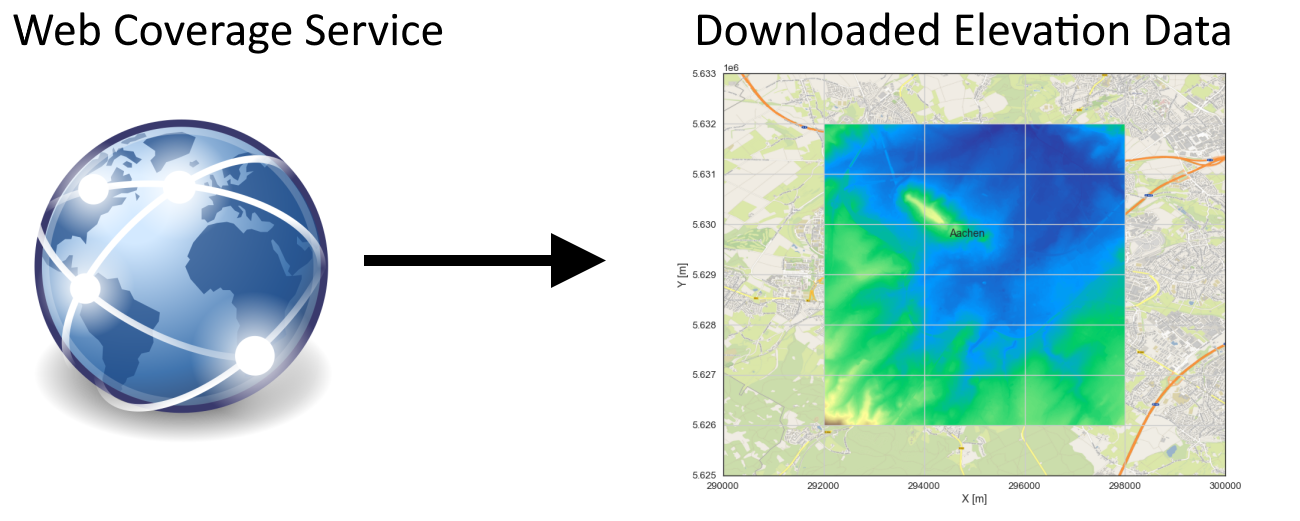Select the "Web Coverage Service" heading

click(228, 31)
